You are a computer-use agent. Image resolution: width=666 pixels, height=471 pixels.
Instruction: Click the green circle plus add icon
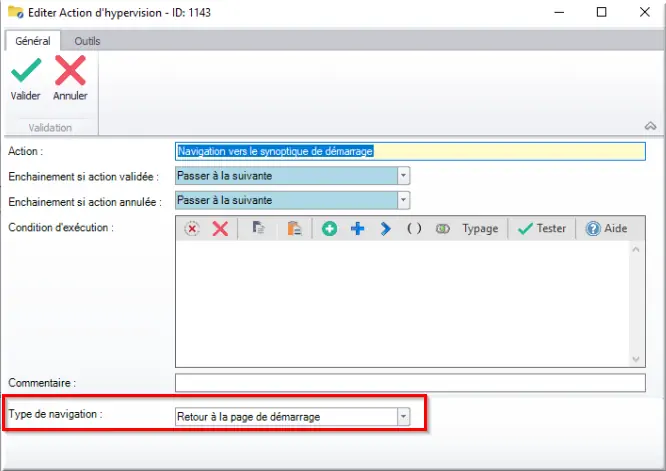pyautogui.click(x=329, y=228)
